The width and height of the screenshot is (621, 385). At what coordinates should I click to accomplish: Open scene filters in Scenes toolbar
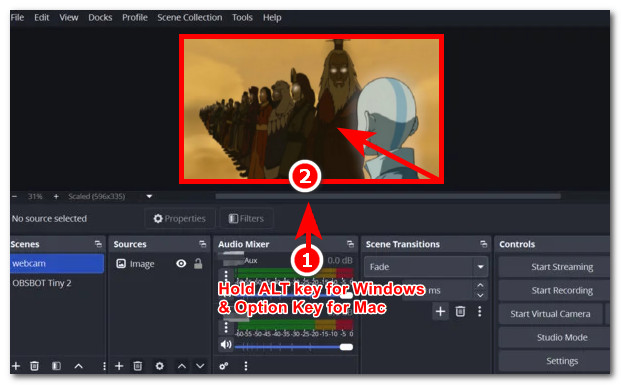(56, 366)
